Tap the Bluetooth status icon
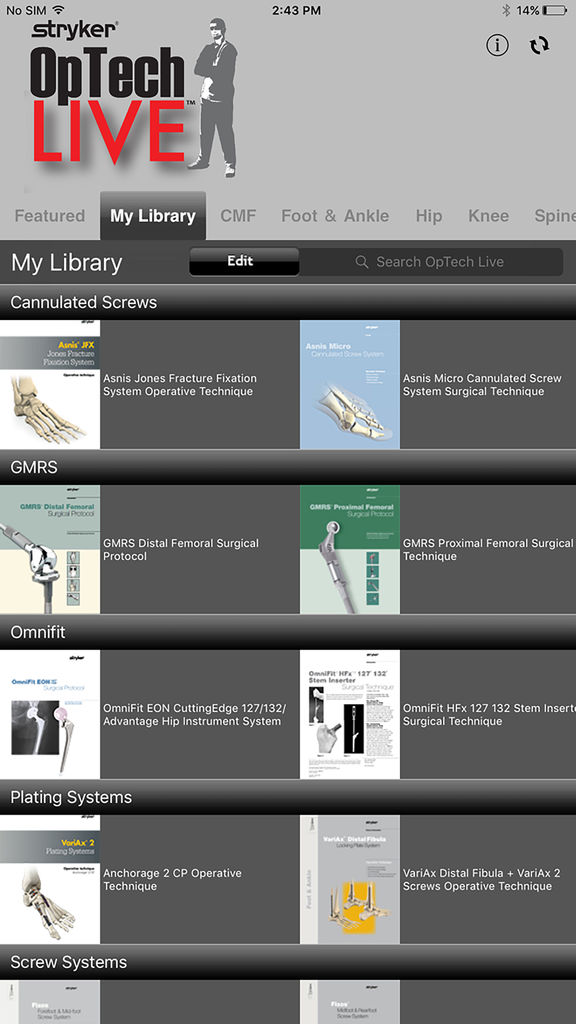This screenshot has height=1024, width=576. 506,10
